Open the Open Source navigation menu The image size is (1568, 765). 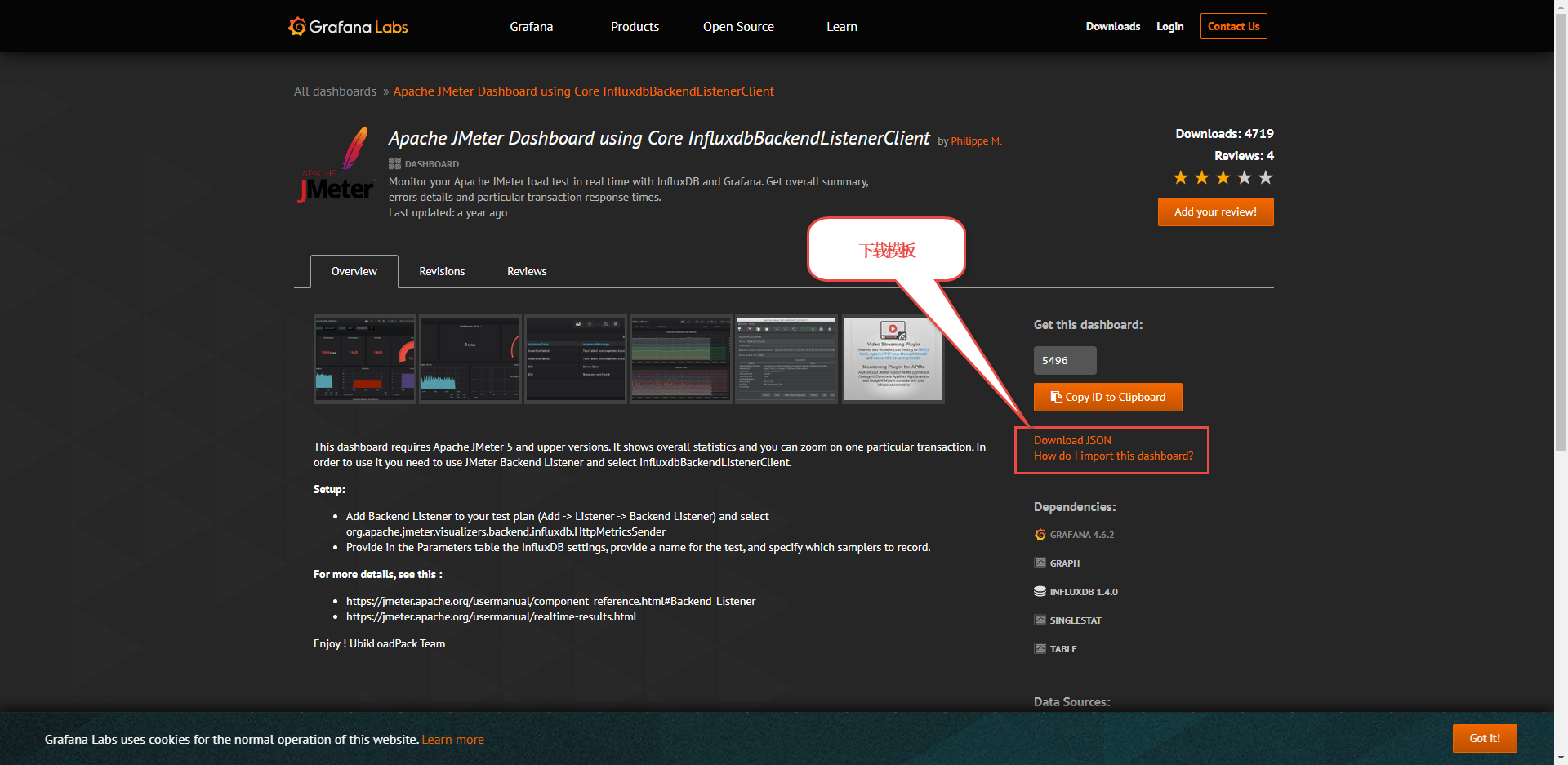[x=738, y=27]
